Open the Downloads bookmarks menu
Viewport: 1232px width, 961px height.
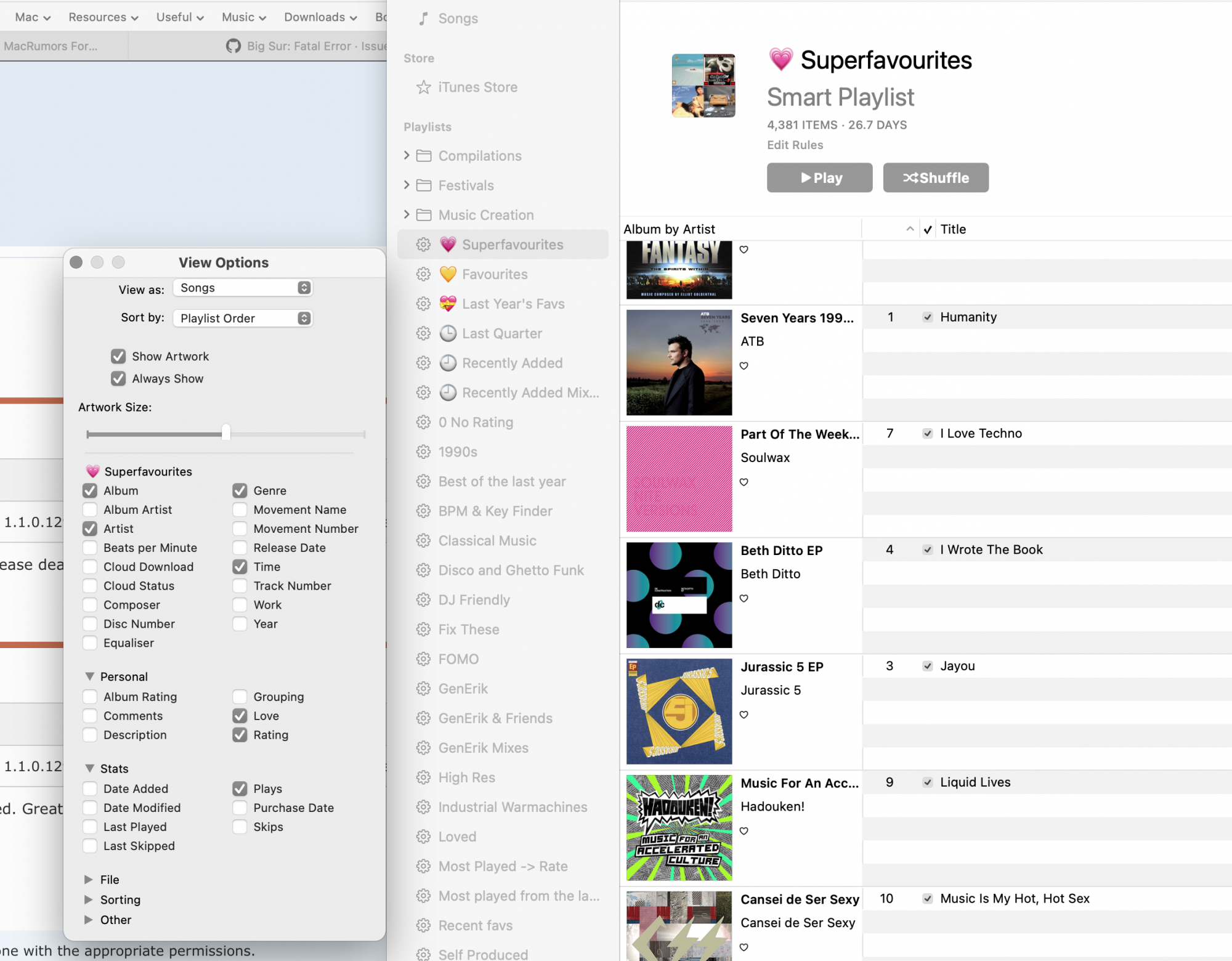(320, 17)
